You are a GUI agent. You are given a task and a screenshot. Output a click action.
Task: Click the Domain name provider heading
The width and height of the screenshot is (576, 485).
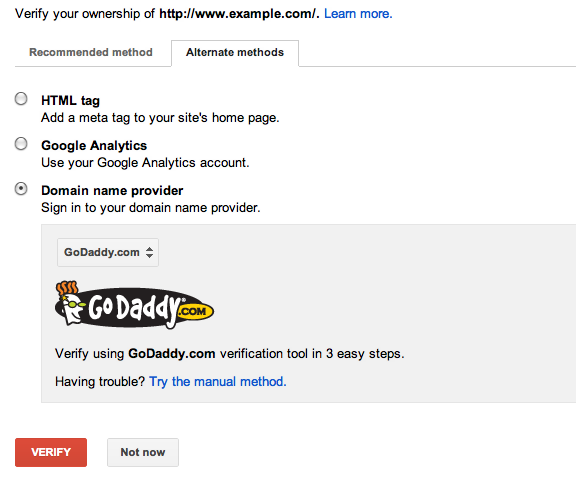click(x=112, y=190)
